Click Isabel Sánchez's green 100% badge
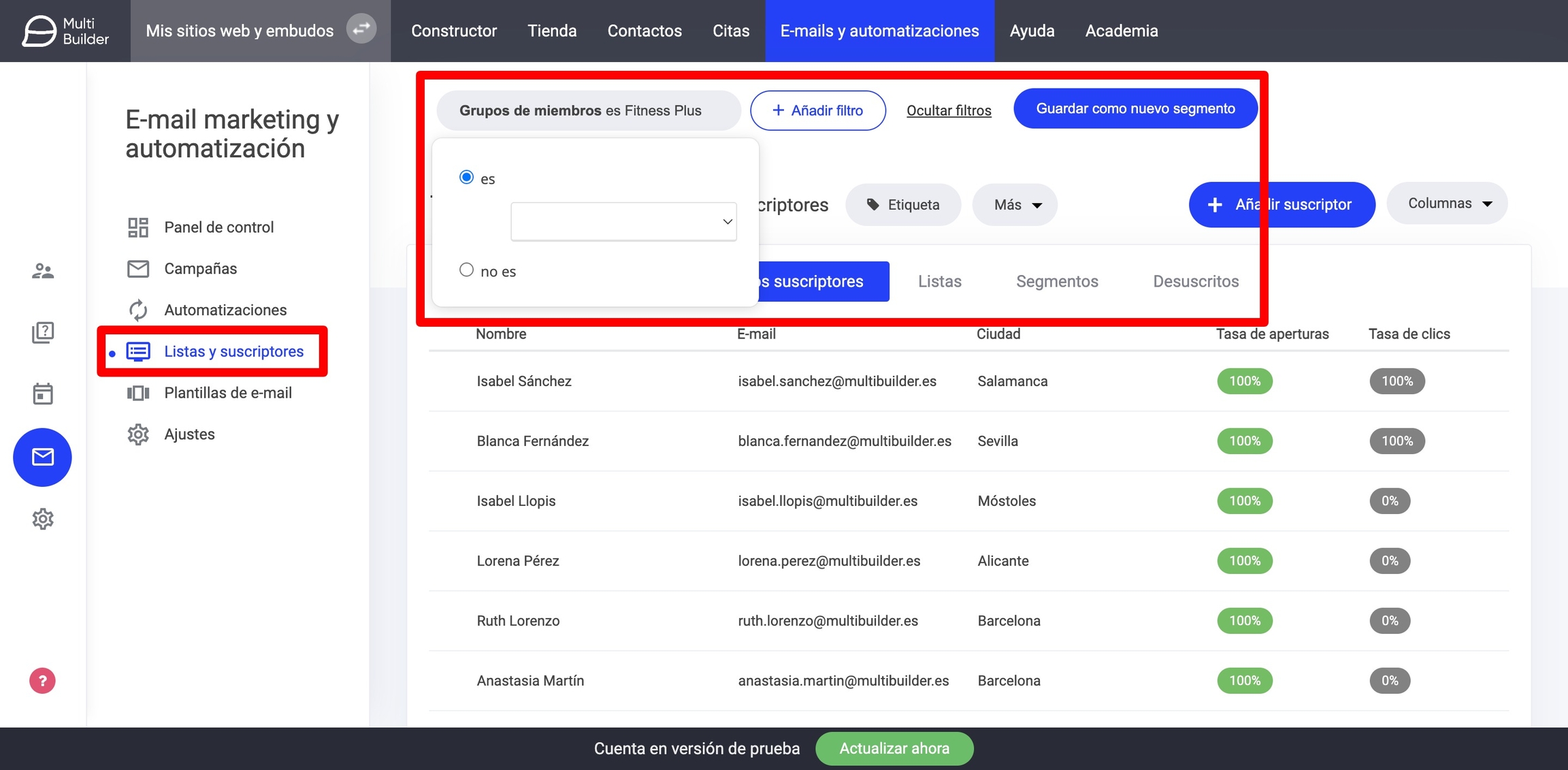 tap(1244, 381)
